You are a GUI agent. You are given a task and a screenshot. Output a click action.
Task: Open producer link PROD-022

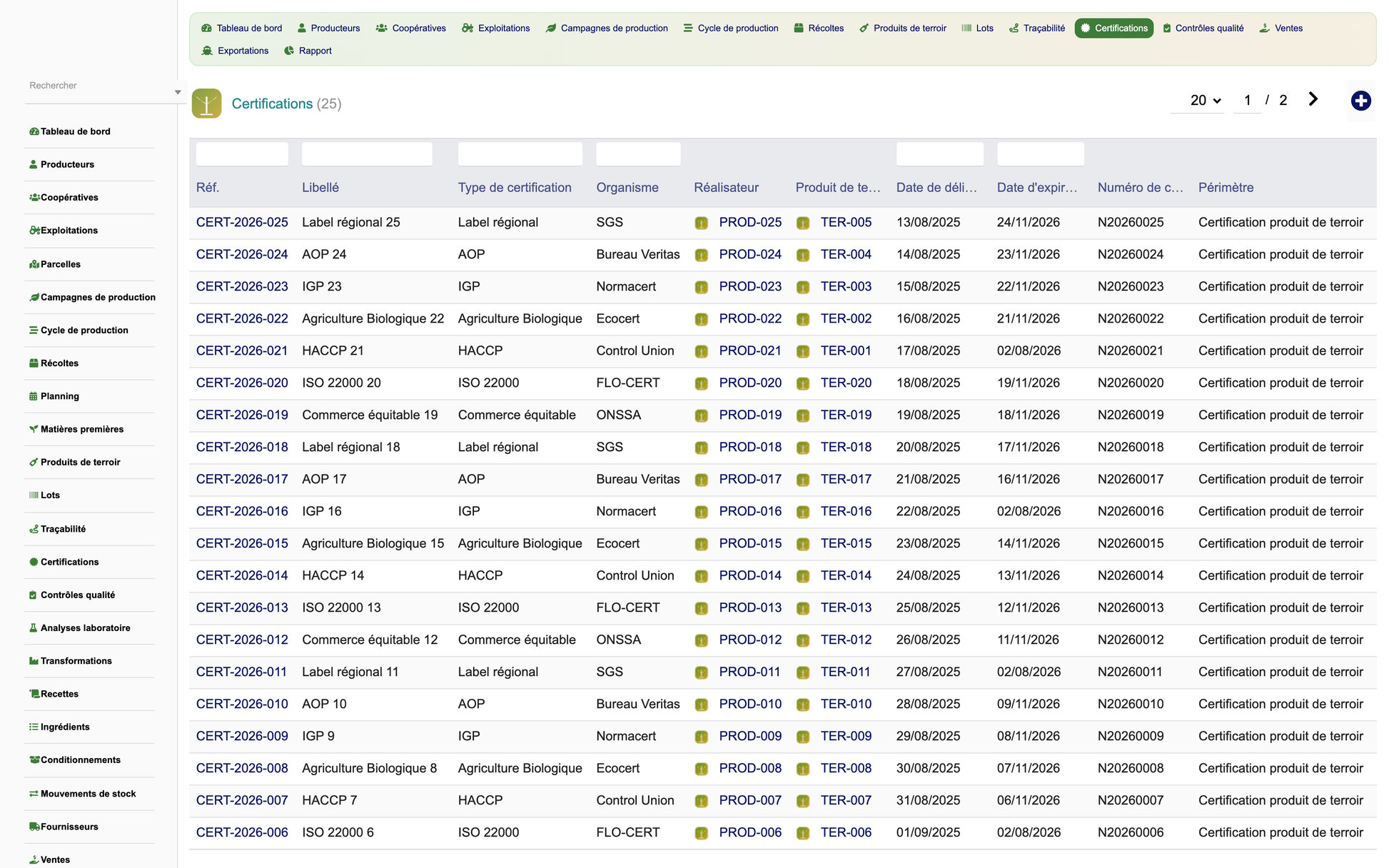coord(750,319)
